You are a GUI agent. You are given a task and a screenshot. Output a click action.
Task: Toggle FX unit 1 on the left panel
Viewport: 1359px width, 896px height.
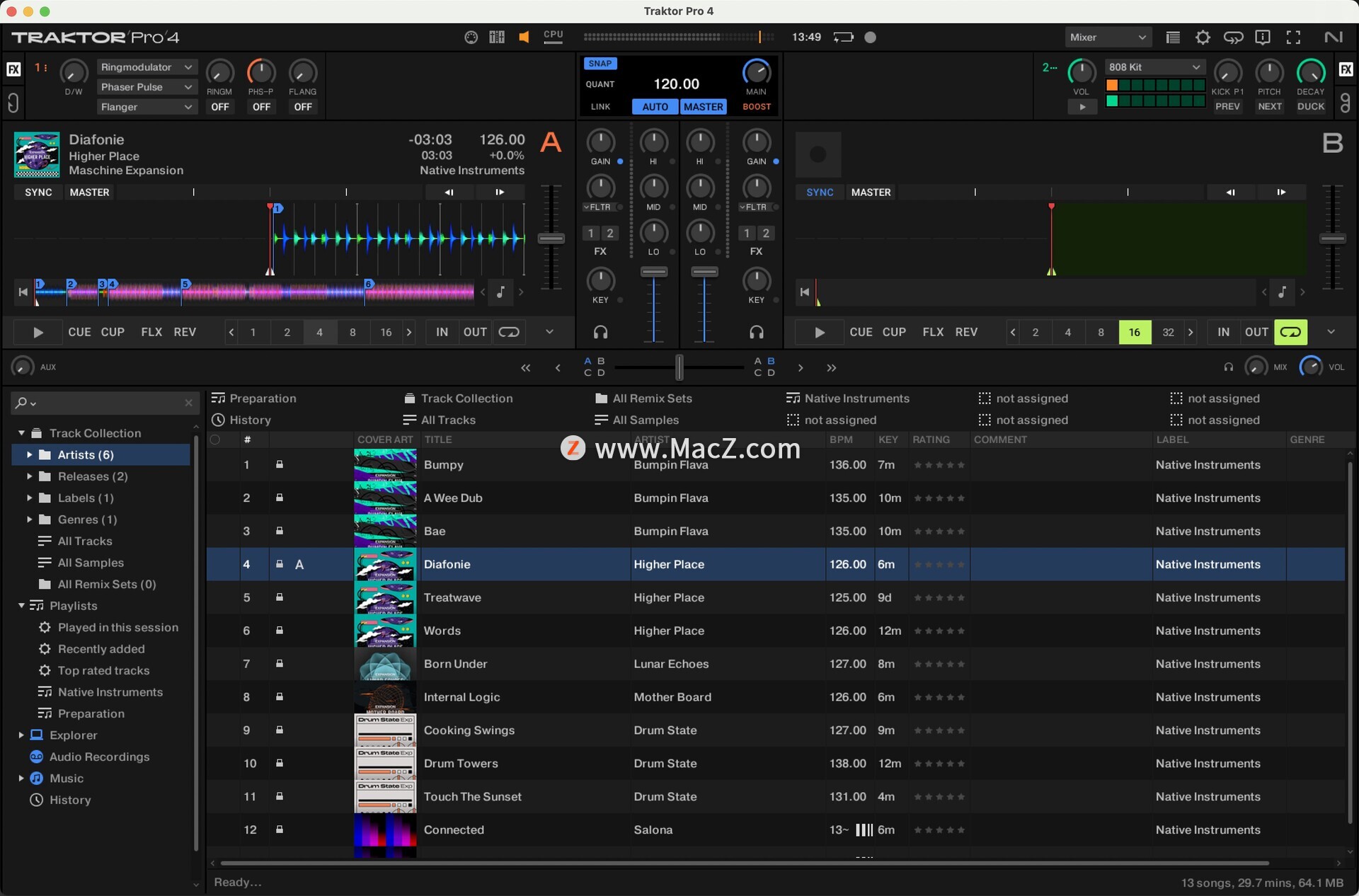[x=13, y=69]
